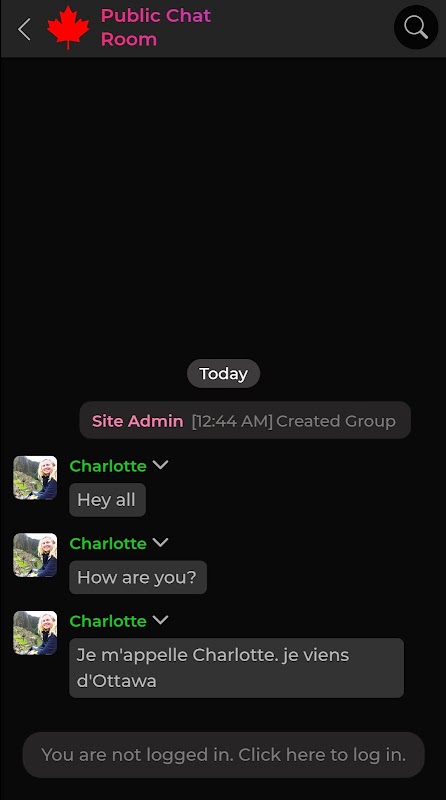Click the red maple leaf logo
Screen dimensions: 446x800
click(68, 28)
